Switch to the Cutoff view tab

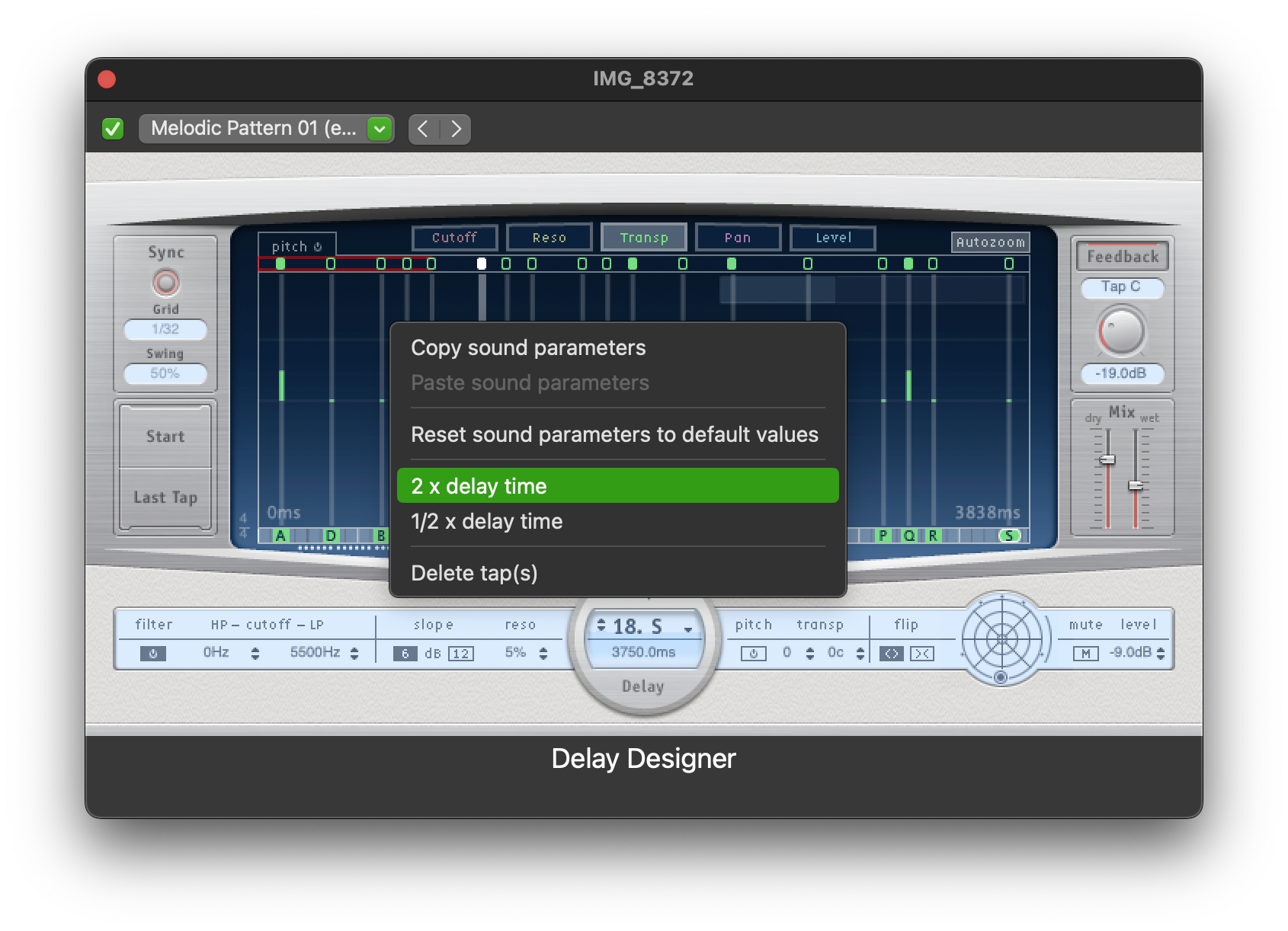pyautogui.click(x=455, y=238)
